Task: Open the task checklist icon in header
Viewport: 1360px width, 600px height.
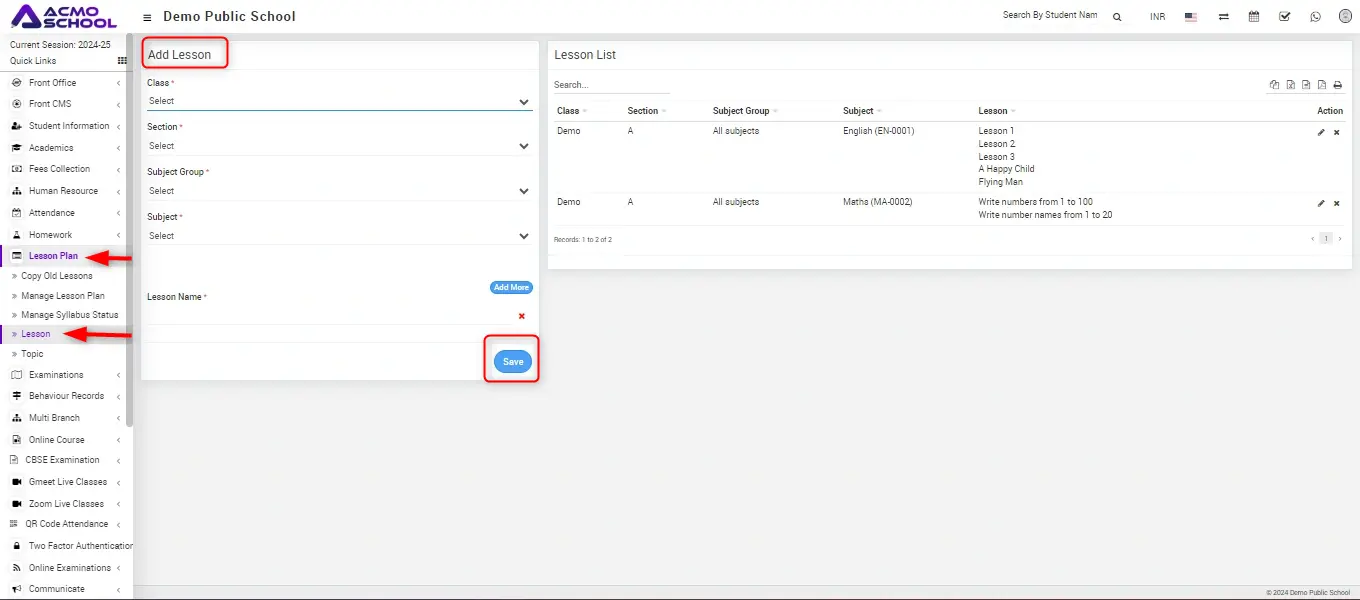Action: pyautogui.click(x=1285, y=17)
